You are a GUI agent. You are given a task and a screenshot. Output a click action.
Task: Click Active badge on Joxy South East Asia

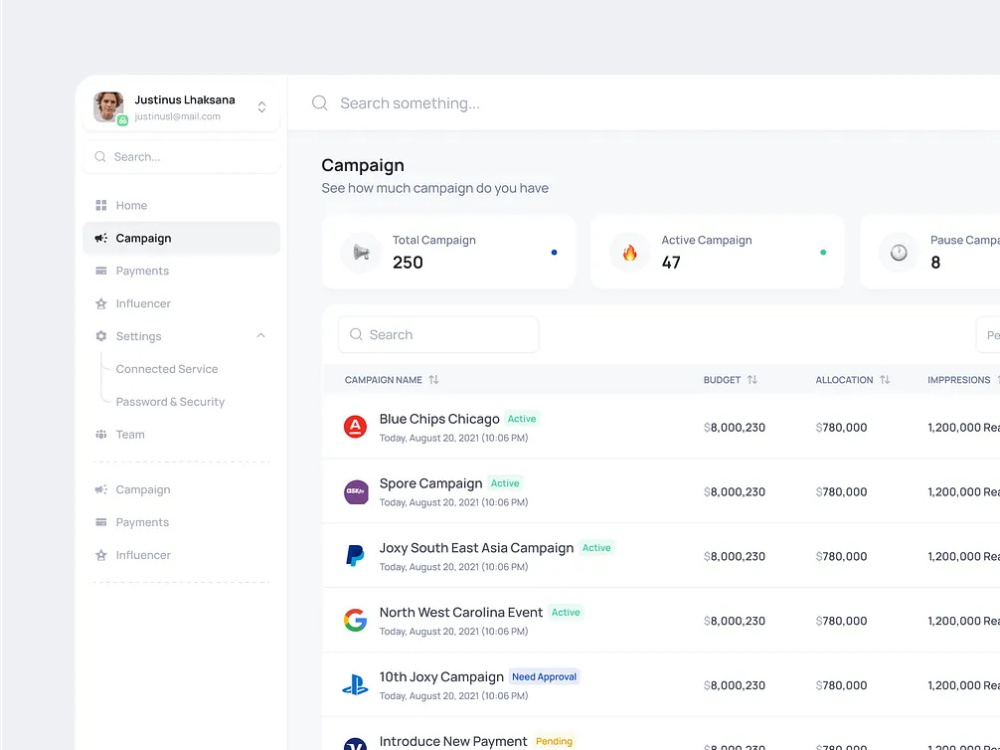596,548
